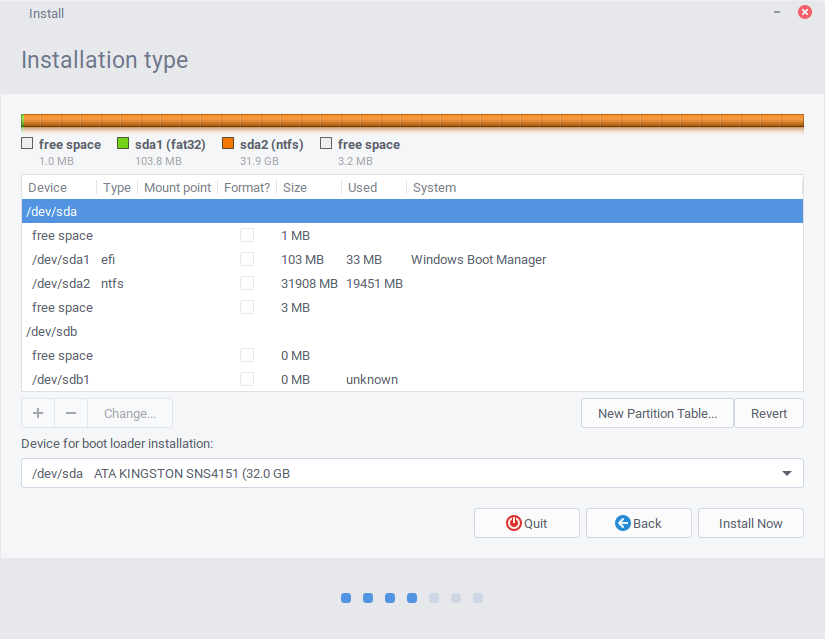825x639 pixels.
Task: Toggle format checkbox for 1 MB free space
Action: click(247, 235)
